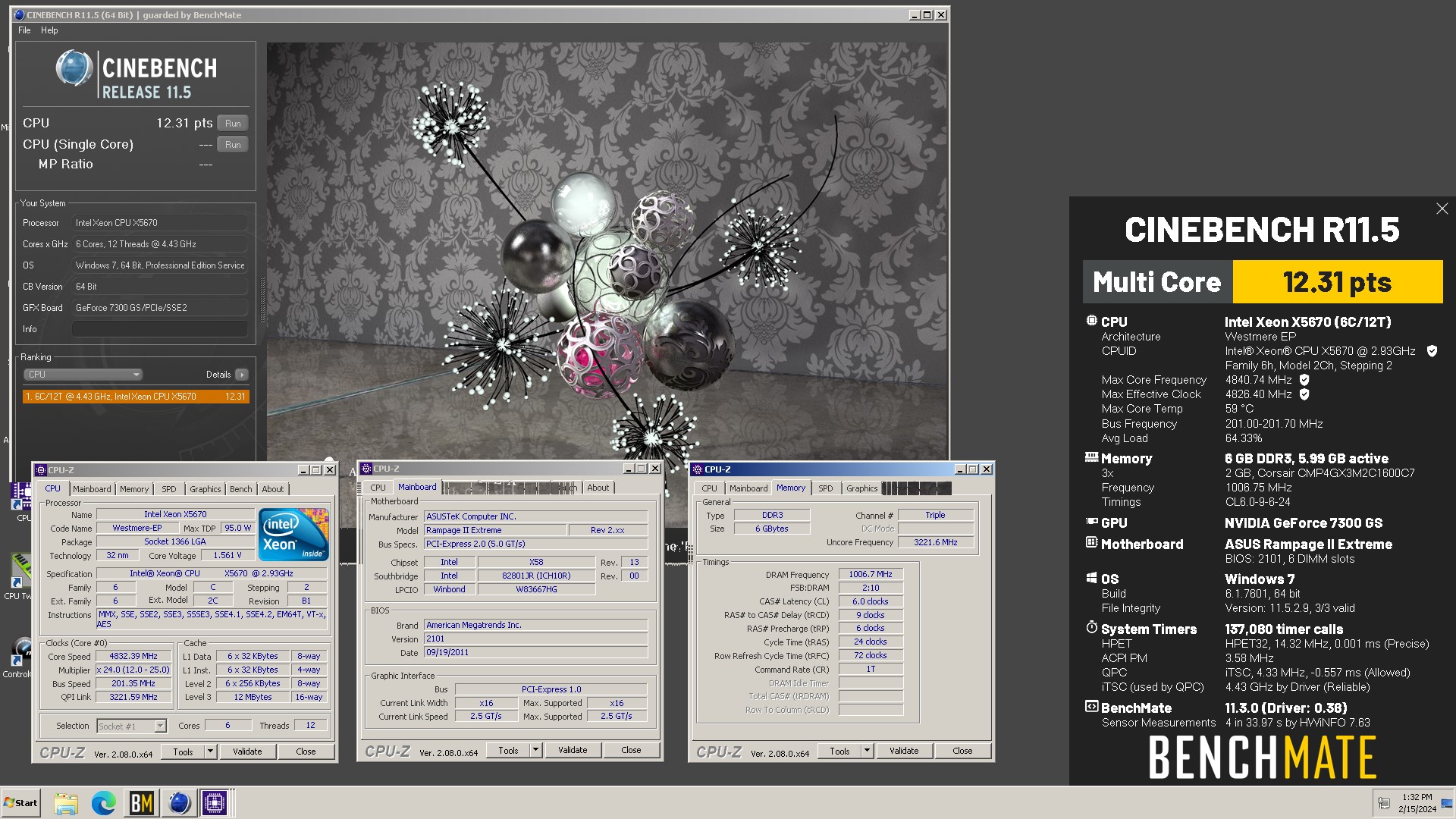The height and width of the screenshot is (819, 1456).
Task: Open the BenchMate taskbar icon
Action: 142,803
